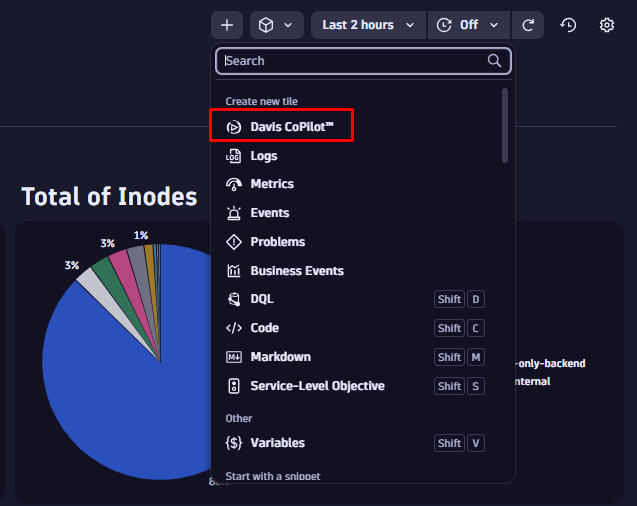The width and height of the screenshot is (637, 506).
Task: Click the Markdown M icon
Action: pos(234,357)
